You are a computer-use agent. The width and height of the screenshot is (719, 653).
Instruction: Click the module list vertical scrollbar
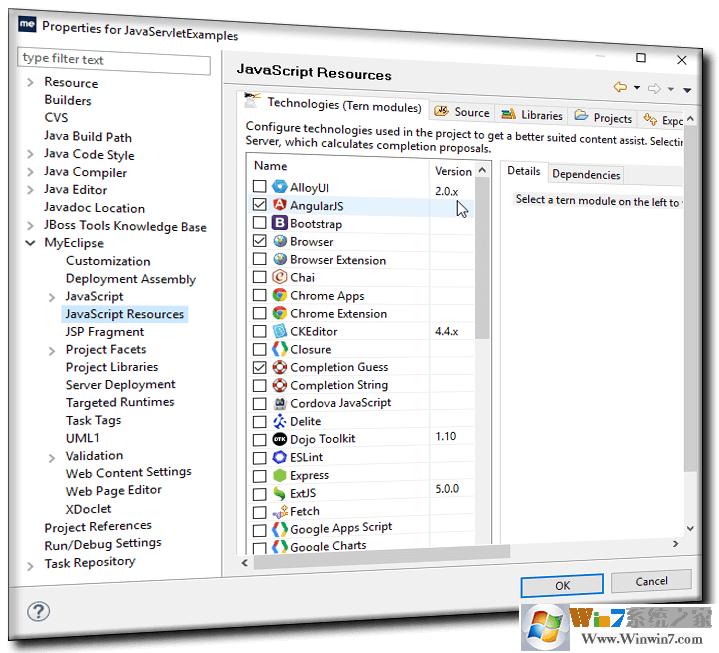tap(483, 260)
